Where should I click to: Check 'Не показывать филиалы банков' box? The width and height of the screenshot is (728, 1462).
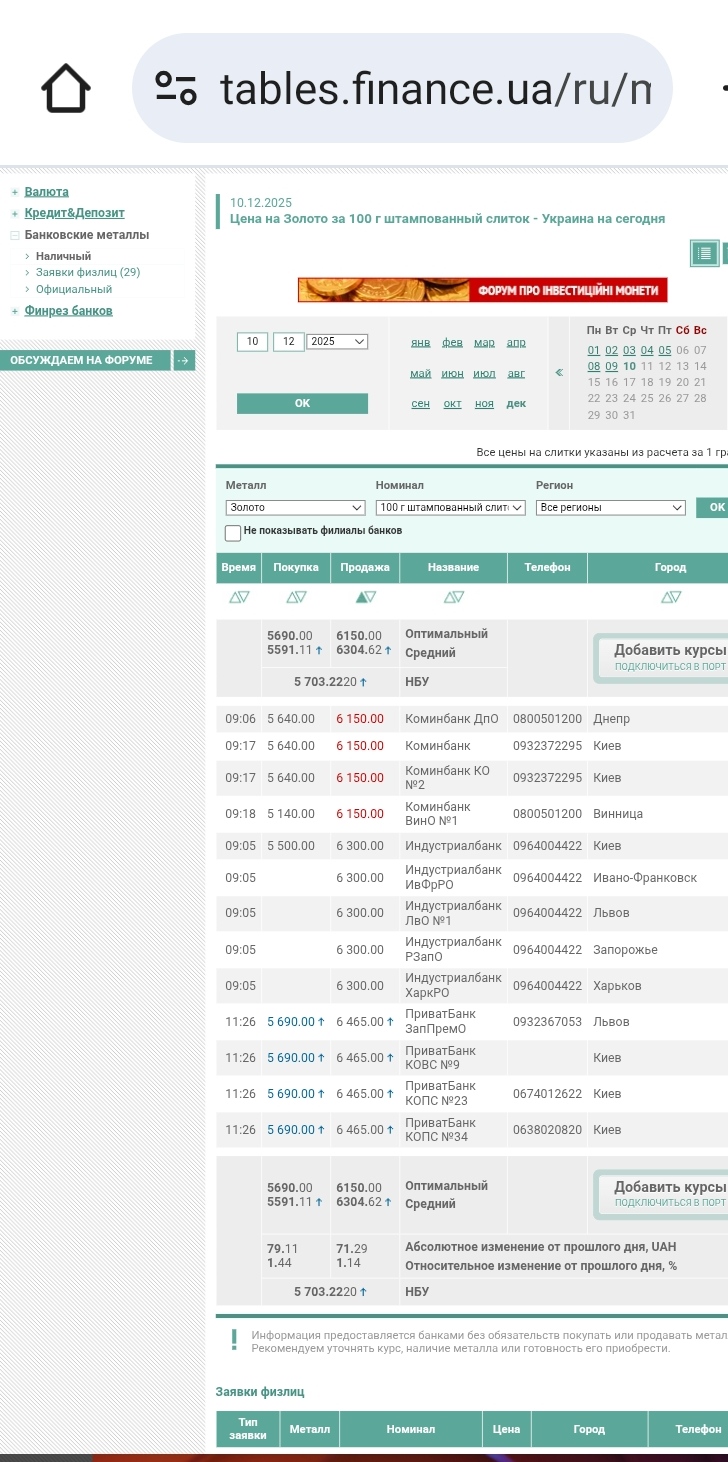point(233,532)
